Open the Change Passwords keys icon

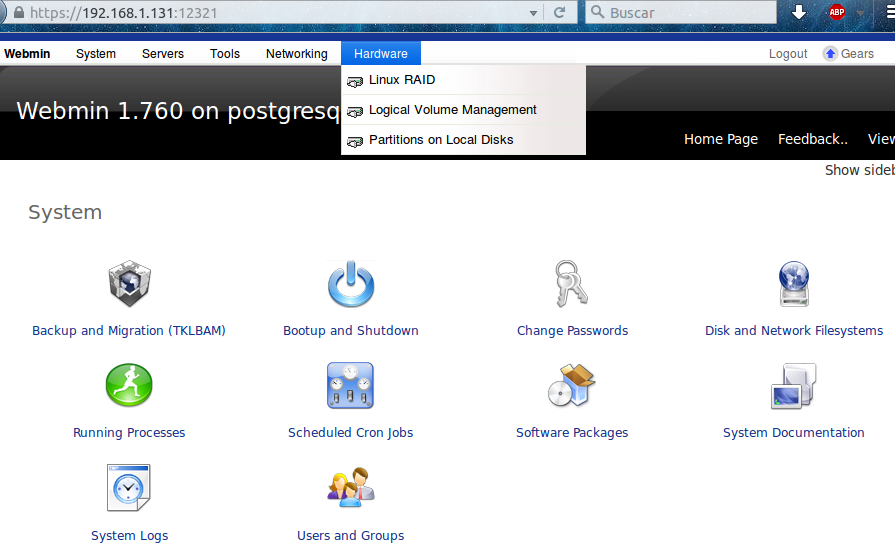(x=572, y=285)
